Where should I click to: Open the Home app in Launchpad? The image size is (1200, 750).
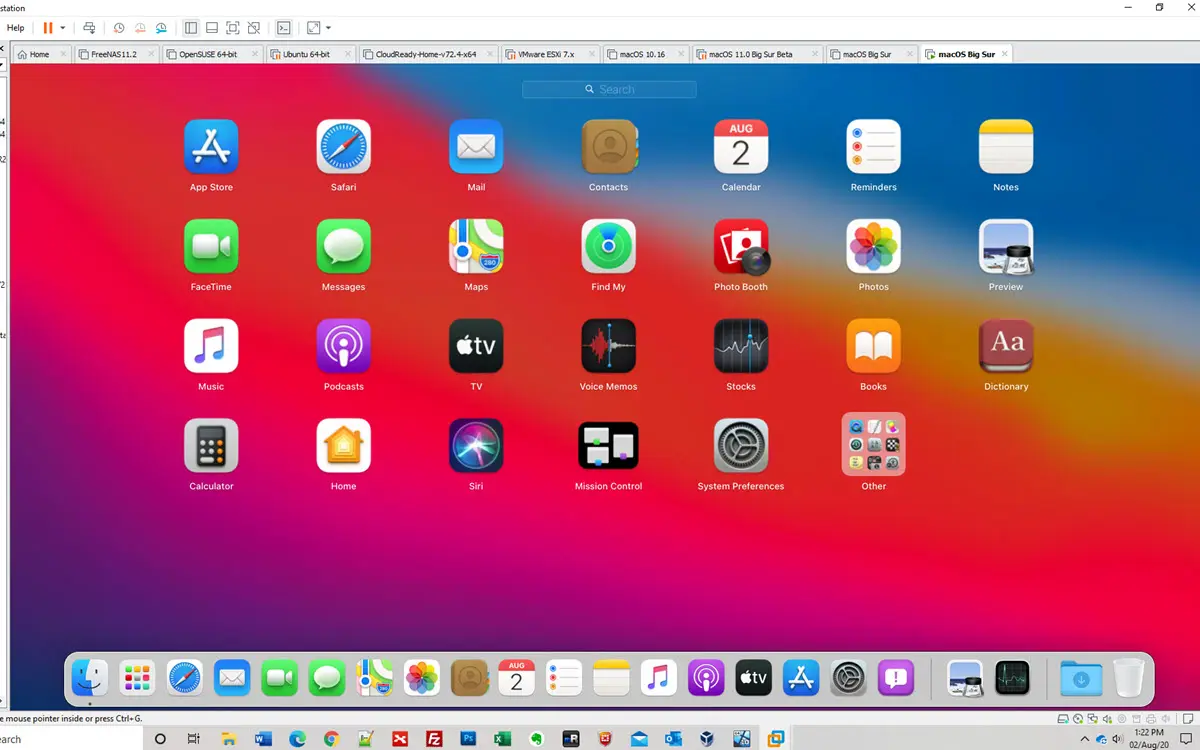coord(343,446)
